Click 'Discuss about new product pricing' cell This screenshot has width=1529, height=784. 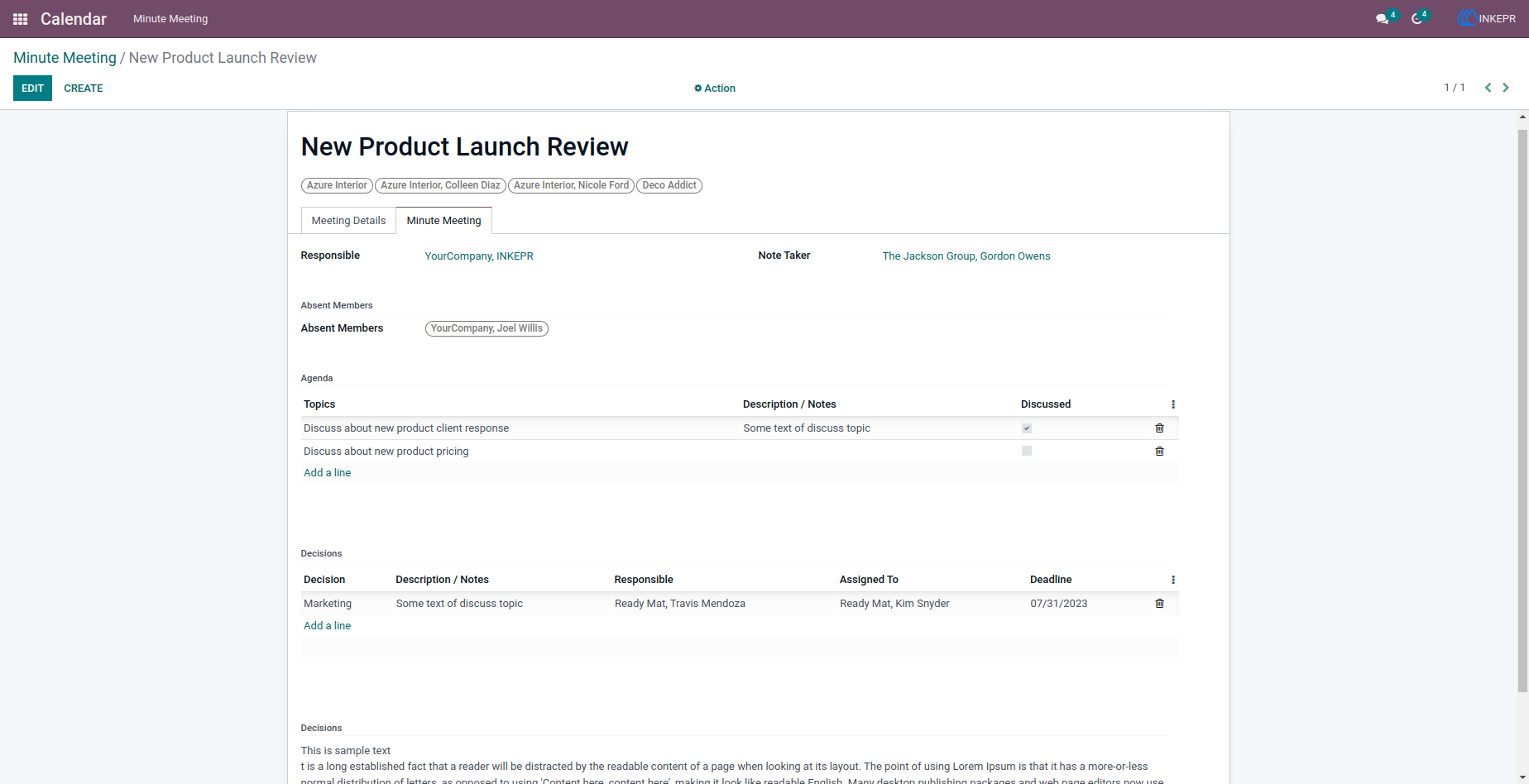(386, 452)
